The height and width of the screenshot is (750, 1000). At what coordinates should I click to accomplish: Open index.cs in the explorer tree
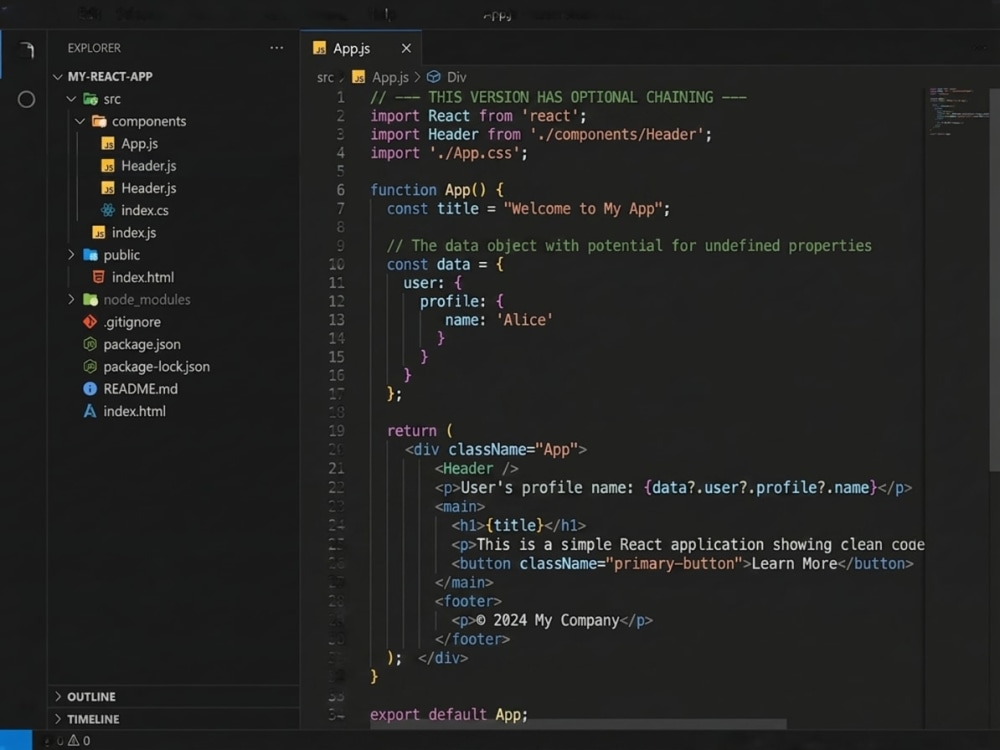click(x=145, y=210)
